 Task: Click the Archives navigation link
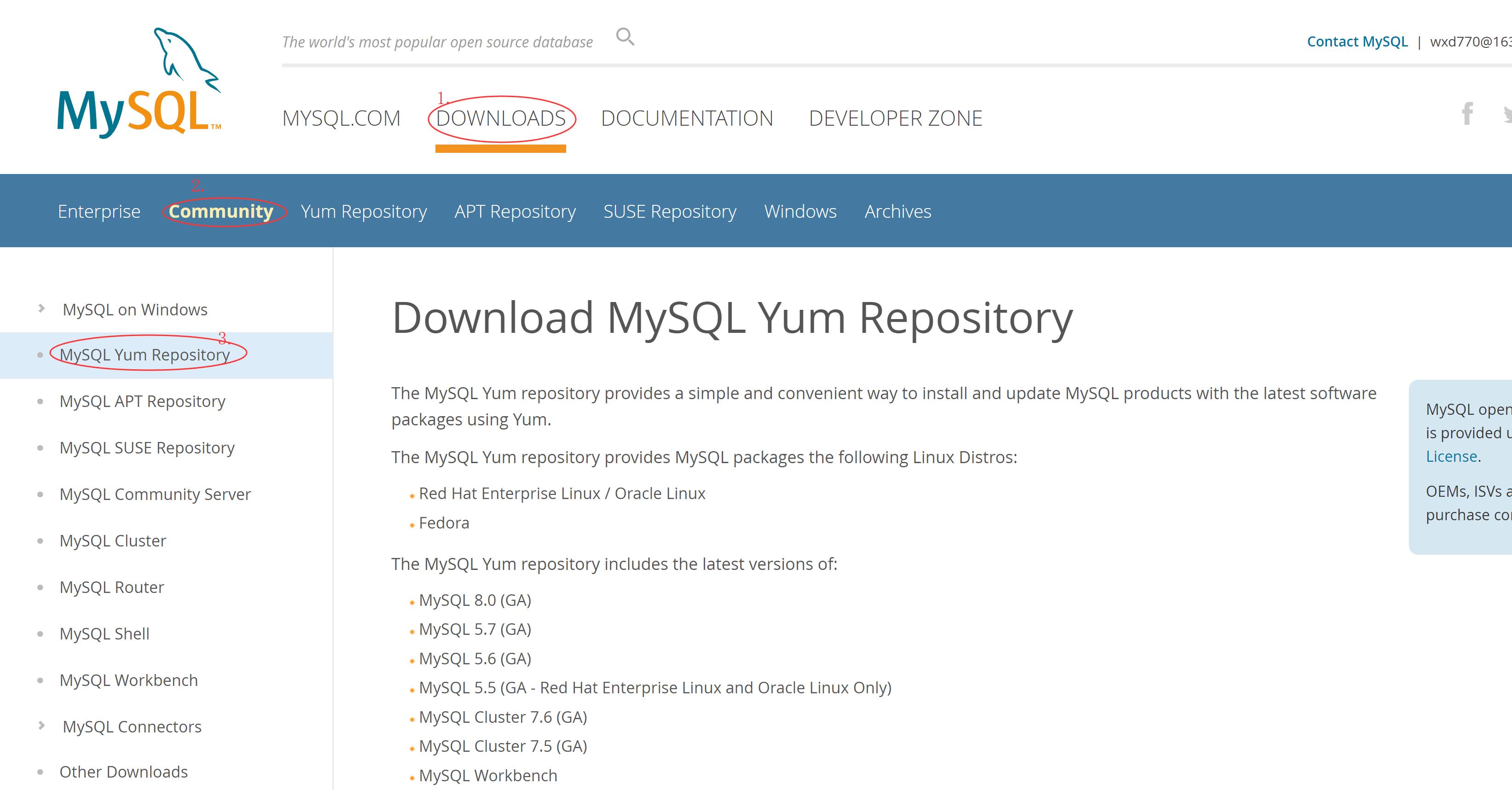point(897,211)
